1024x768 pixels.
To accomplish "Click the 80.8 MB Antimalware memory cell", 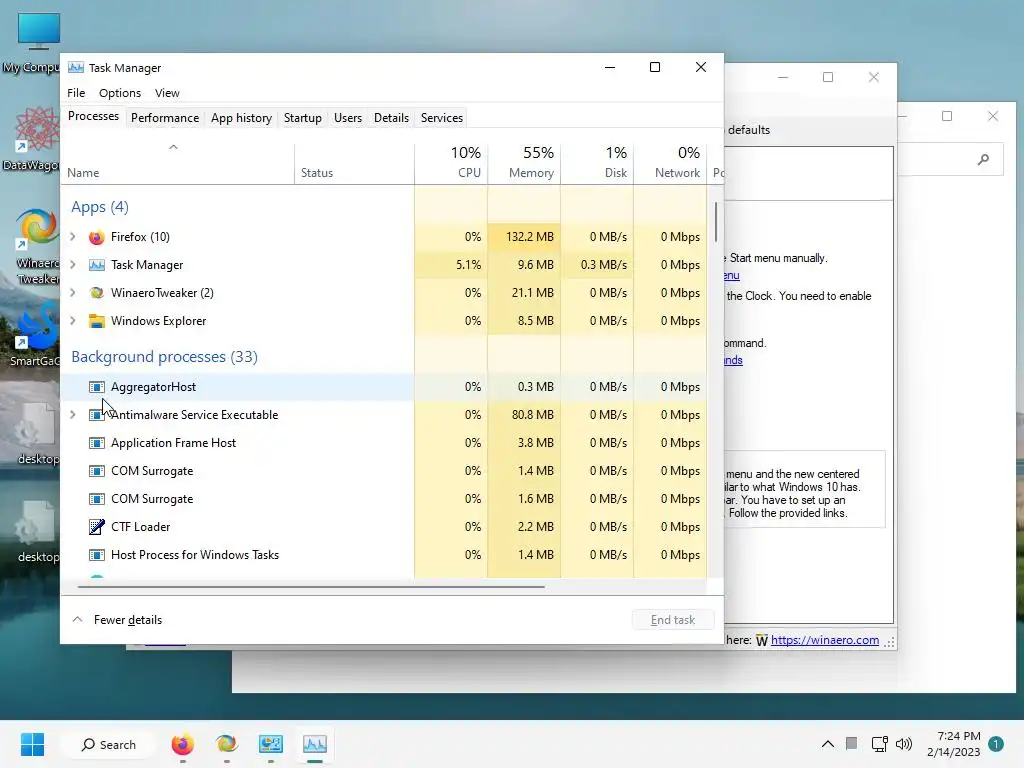I will tap(524, 415).
